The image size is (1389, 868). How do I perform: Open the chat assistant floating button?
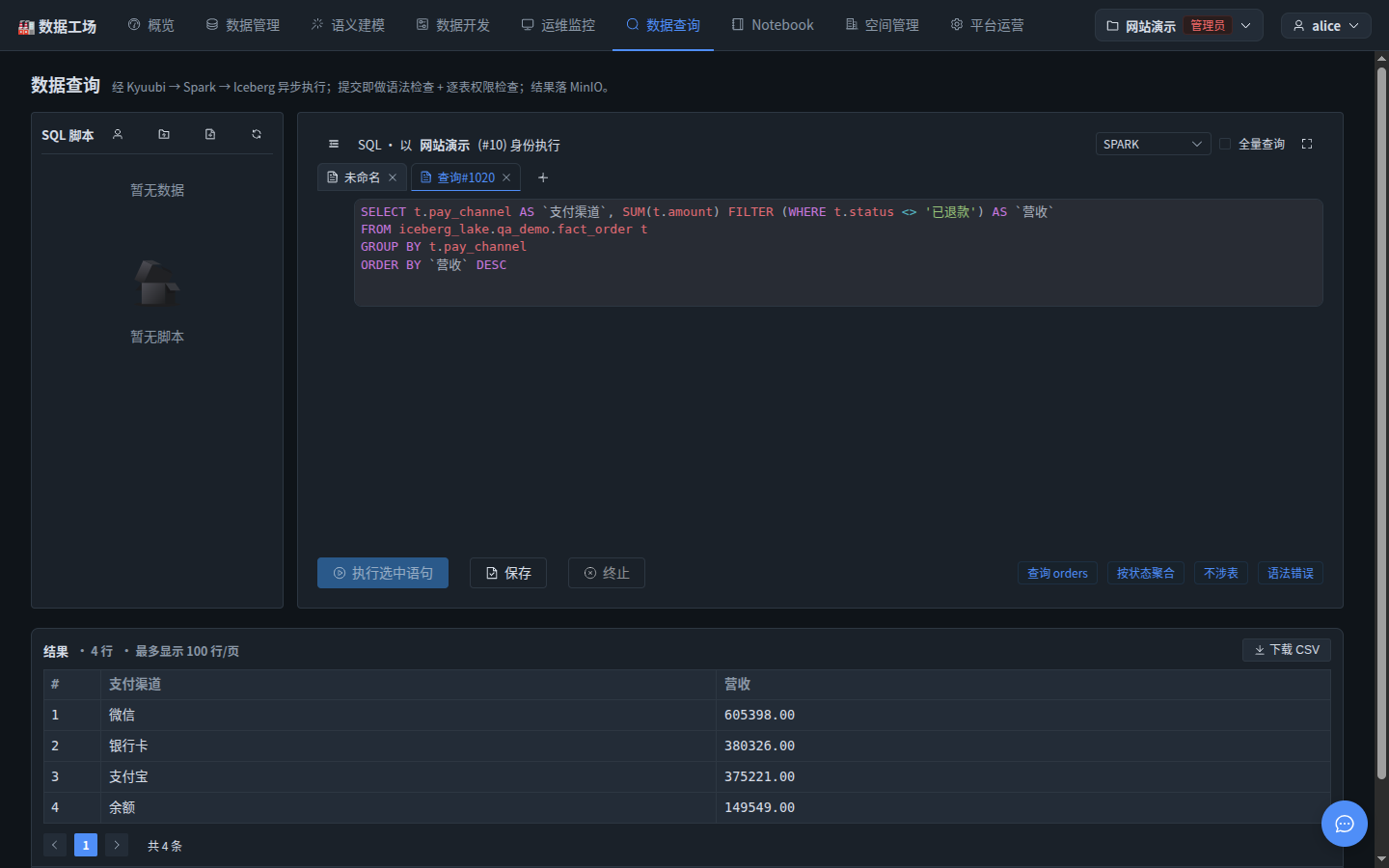click(x=1345, y=824)
